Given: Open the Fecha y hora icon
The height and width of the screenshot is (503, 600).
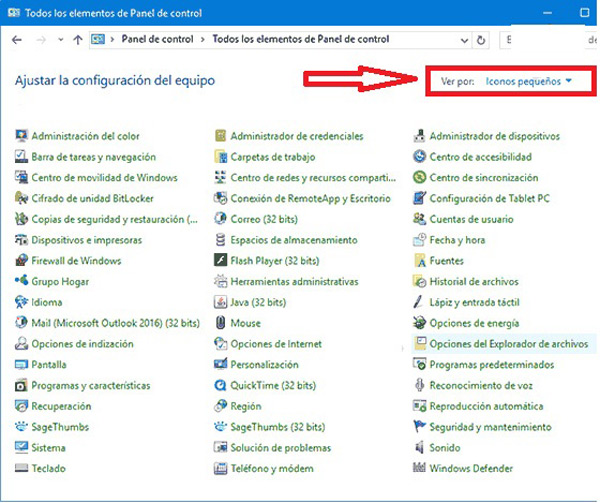Looking at the screenshot, I should [x=419, y=239].
